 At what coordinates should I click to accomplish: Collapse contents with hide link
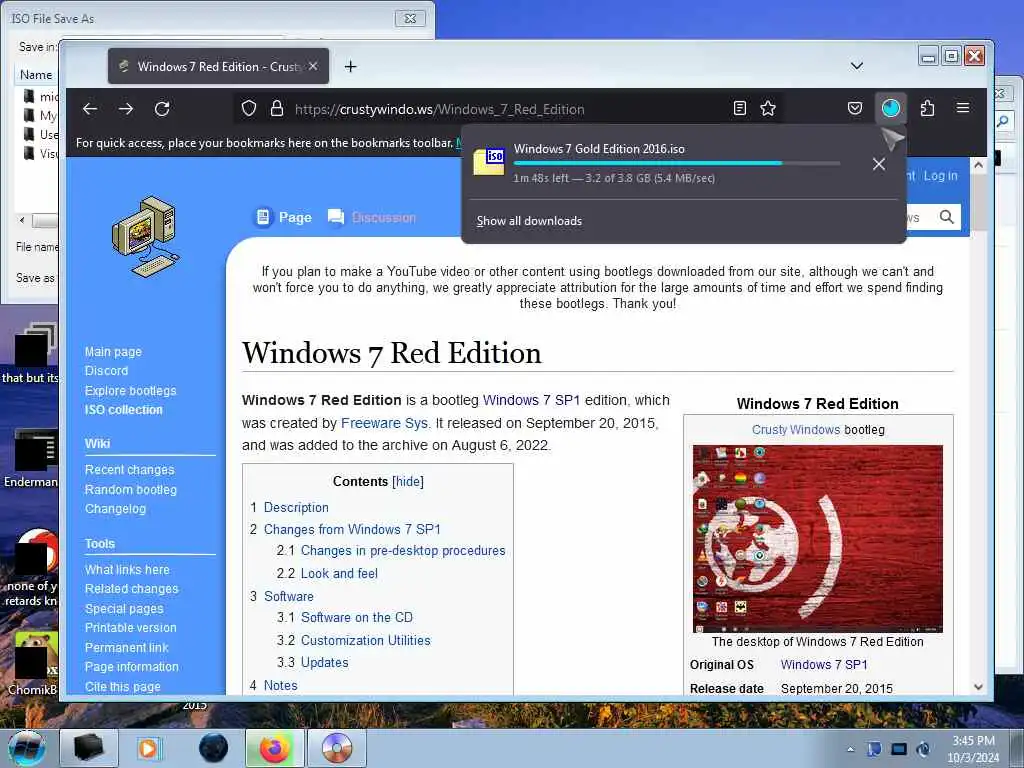408,481
